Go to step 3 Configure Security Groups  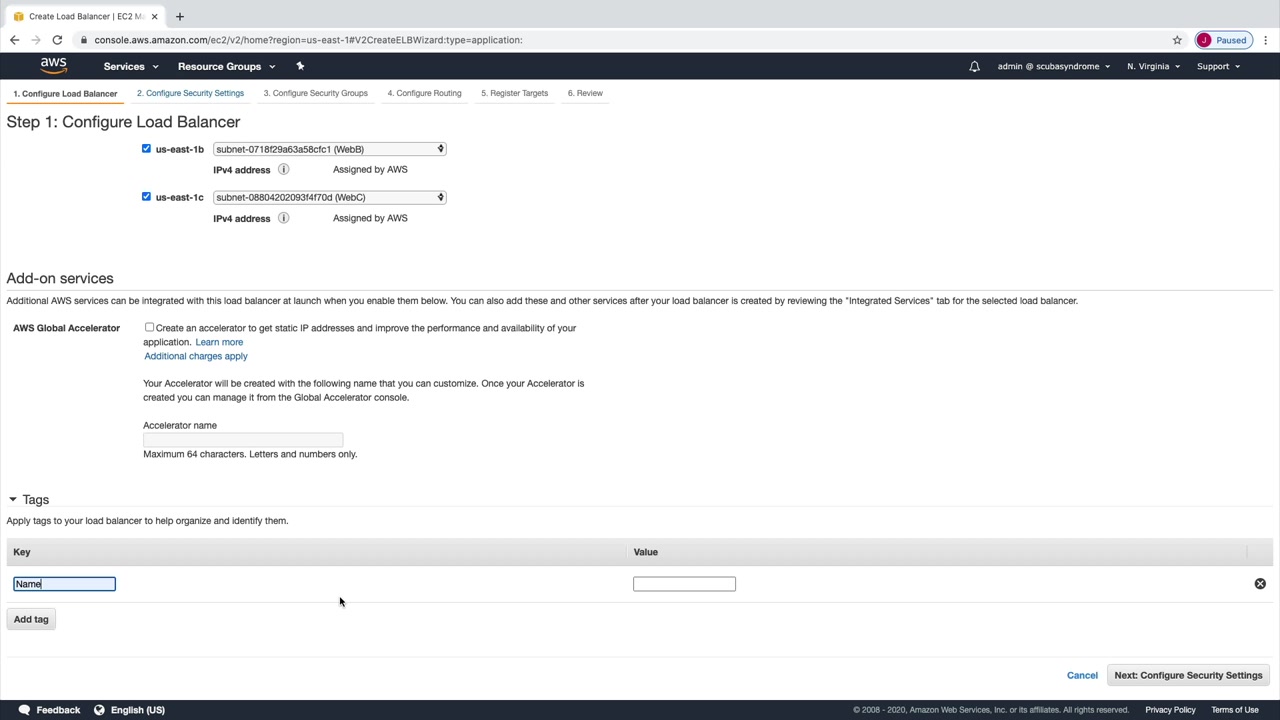point(316,93)
